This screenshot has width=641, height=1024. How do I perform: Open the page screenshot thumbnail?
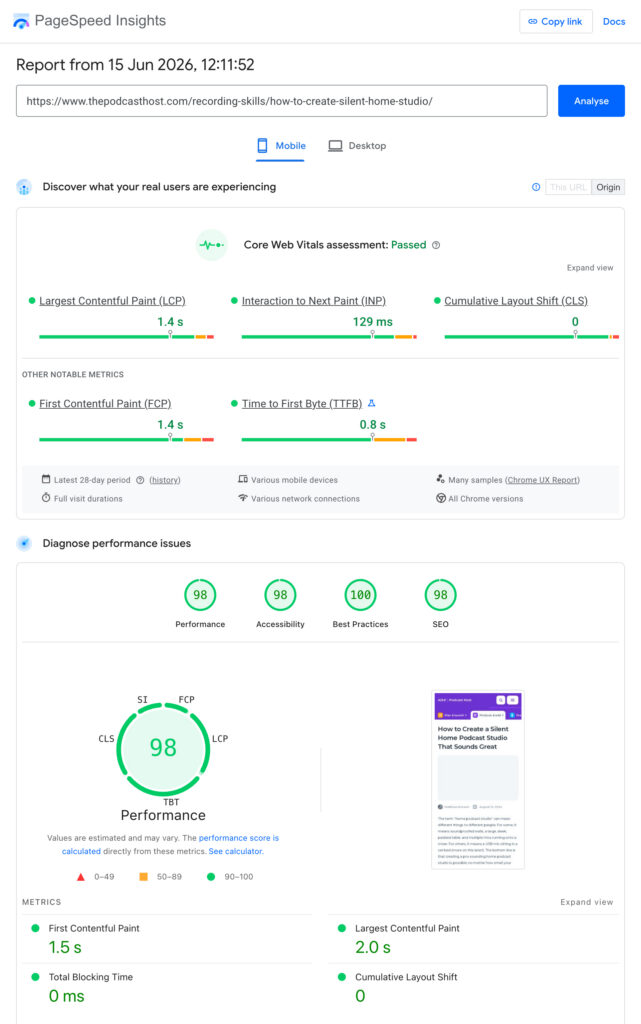[x=478, y=780]
